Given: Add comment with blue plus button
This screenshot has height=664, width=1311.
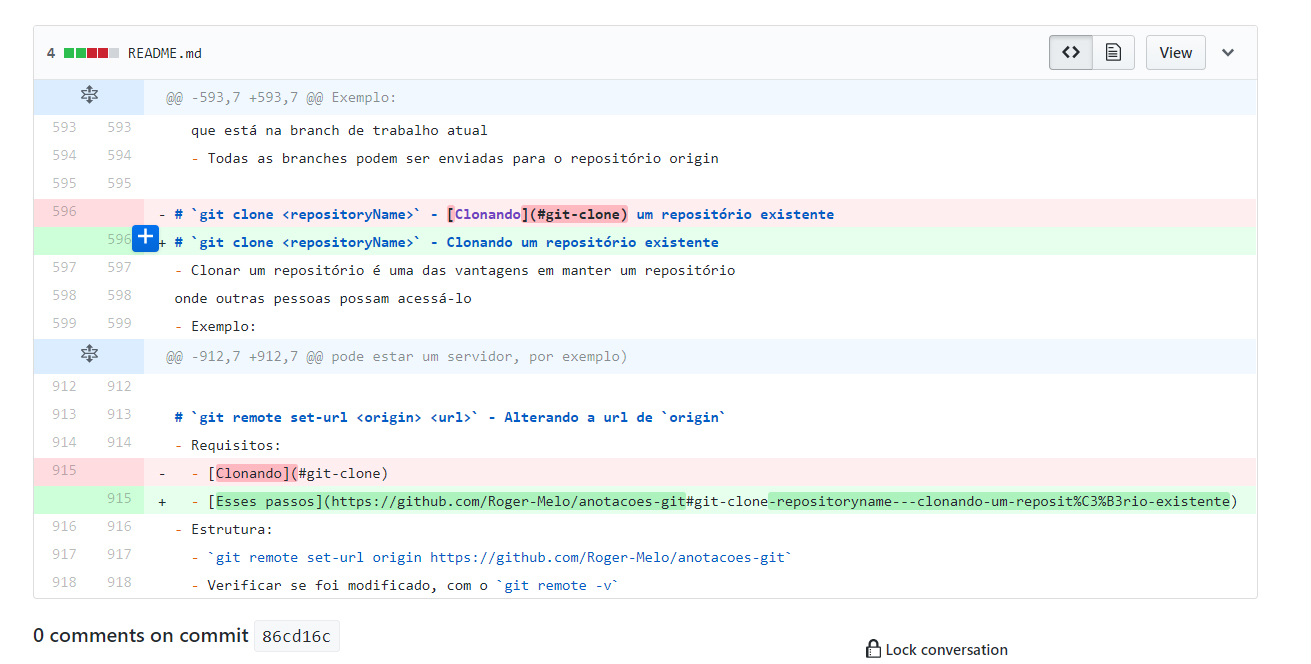Looking at the screenshot, I should tap(146, 238).
